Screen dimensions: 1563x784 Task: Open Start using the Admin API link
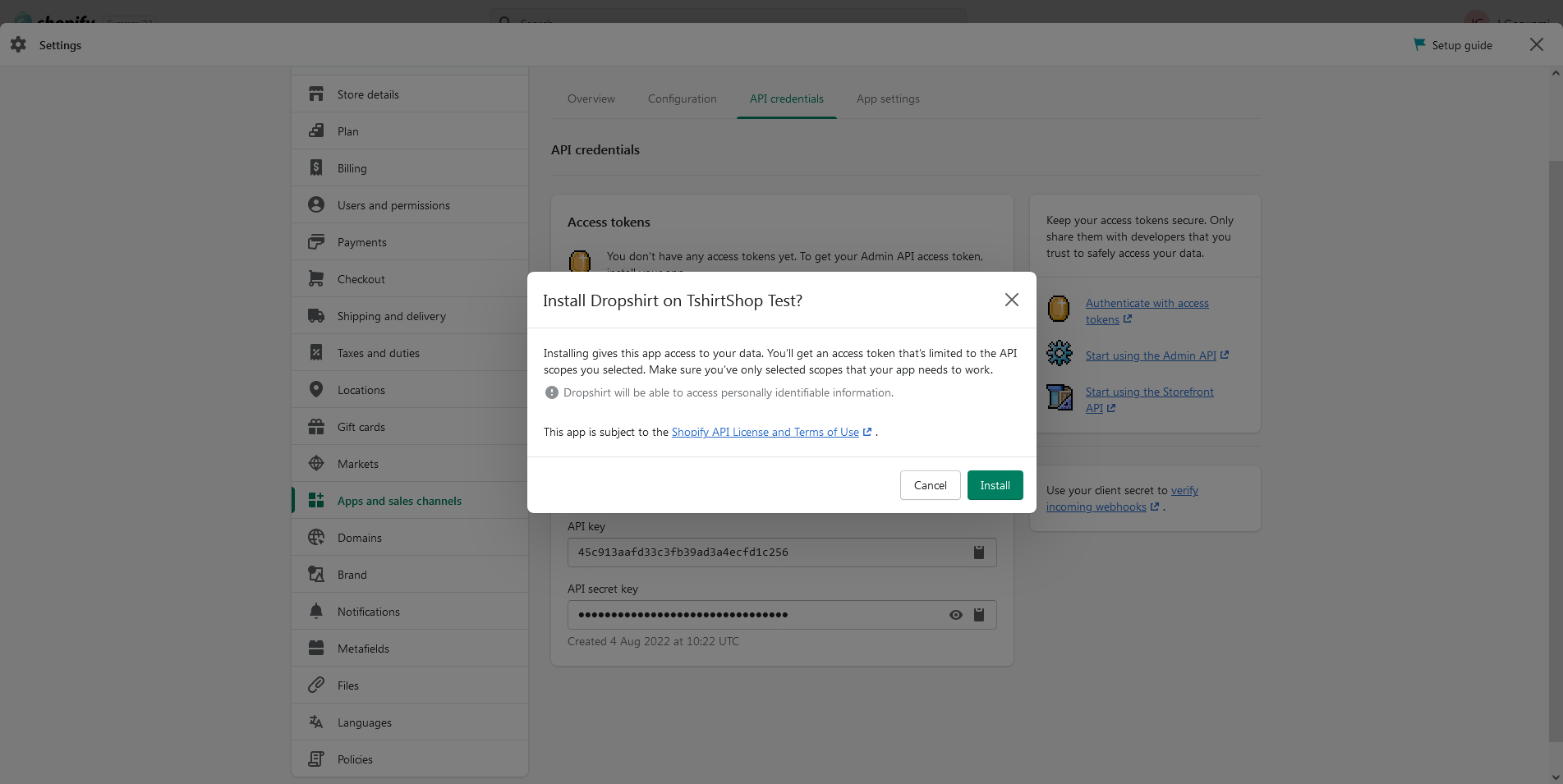pos(1157,355)
